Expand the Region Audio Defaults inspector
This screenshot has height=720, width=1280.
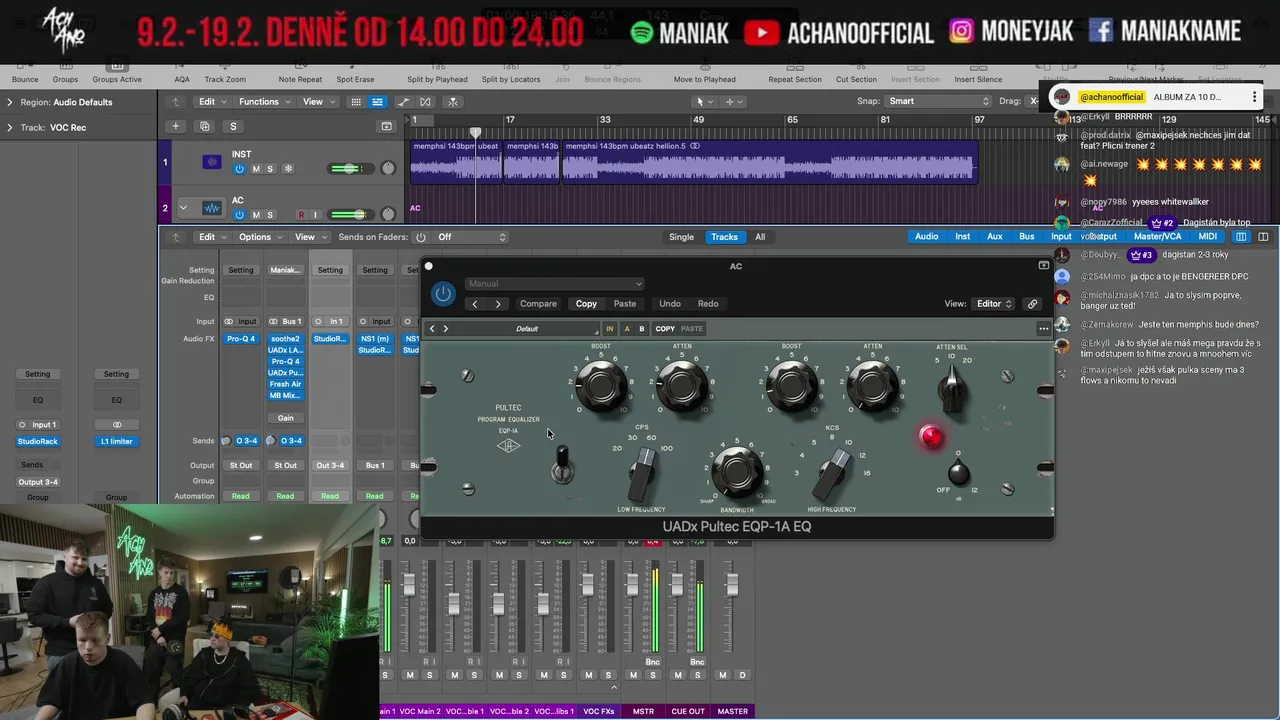(10, 102)
